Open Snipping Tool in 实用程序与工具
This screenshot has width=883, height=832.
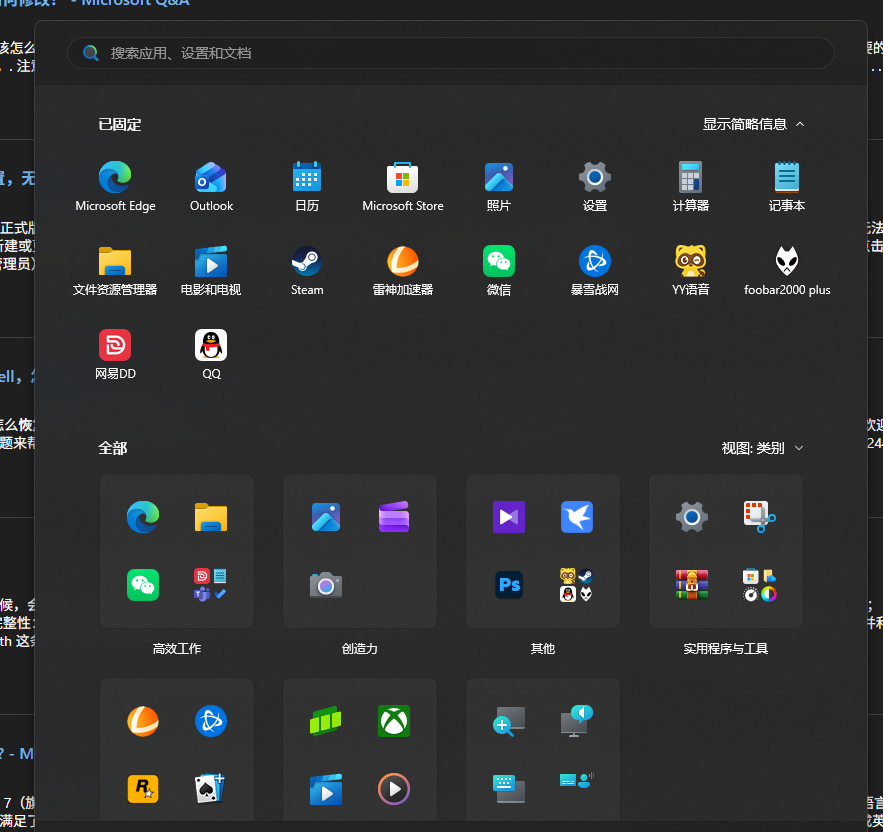click(x=760, y=517)
